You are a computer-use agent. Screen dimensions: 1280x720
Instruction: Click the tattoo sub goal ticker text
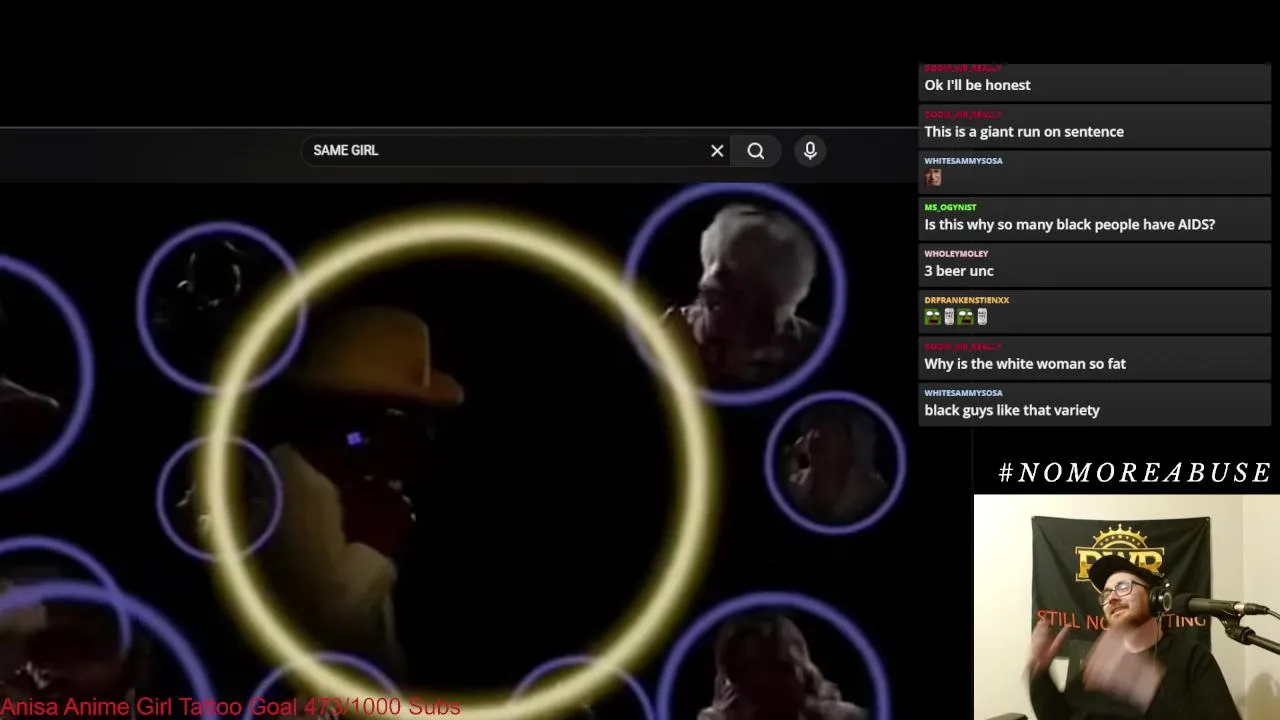point(230,707)
